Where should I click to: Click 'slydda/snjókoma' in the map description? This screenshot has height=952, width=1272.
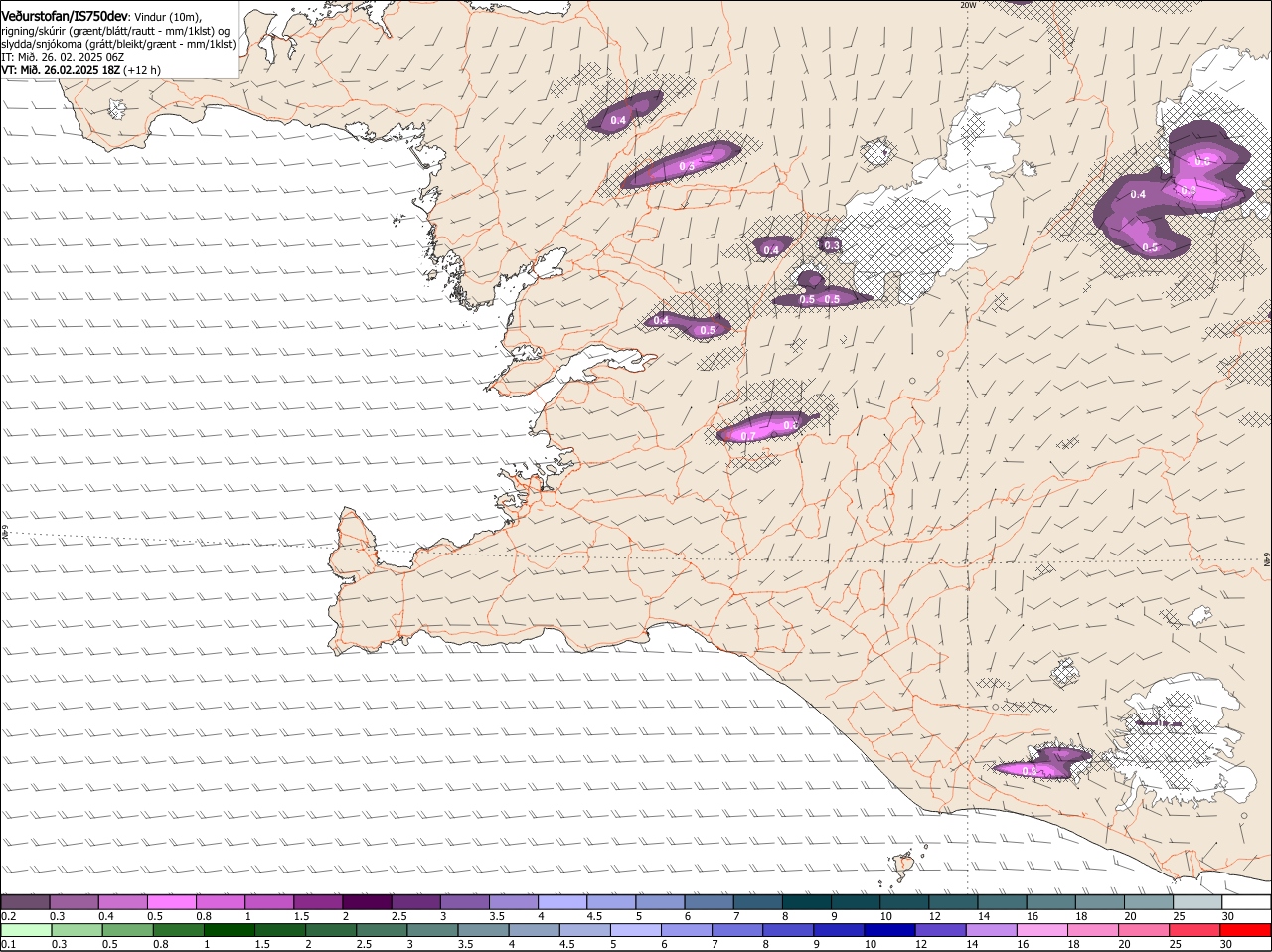(41, 44)
